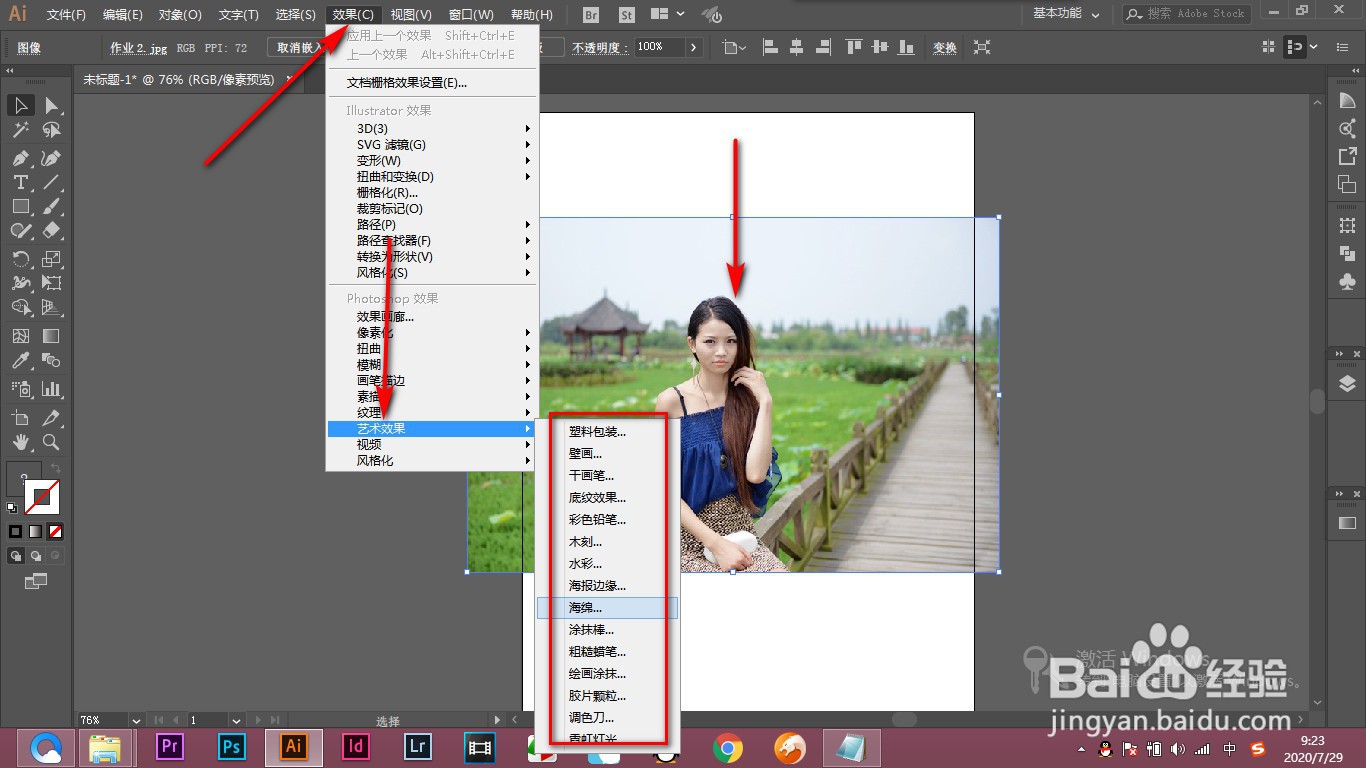
Task: Expand the 3D(3) submenu
Action: [432, 128]
